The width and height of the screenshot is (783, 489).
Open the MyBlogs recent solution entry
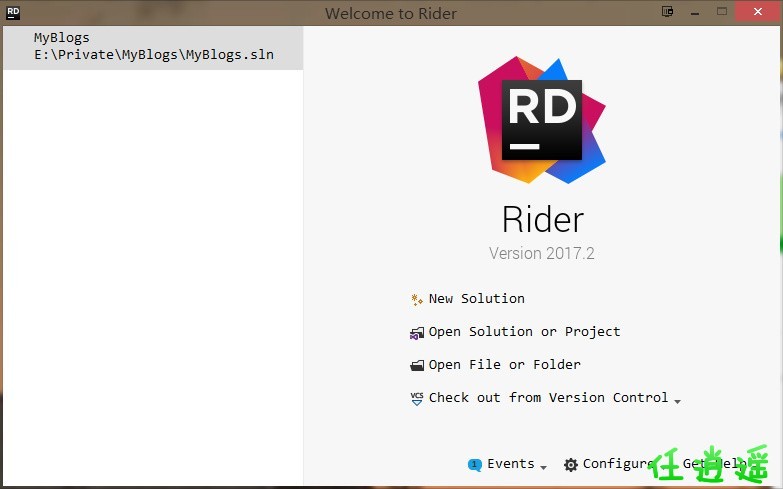pyautogui.click(x=153, y=47)
